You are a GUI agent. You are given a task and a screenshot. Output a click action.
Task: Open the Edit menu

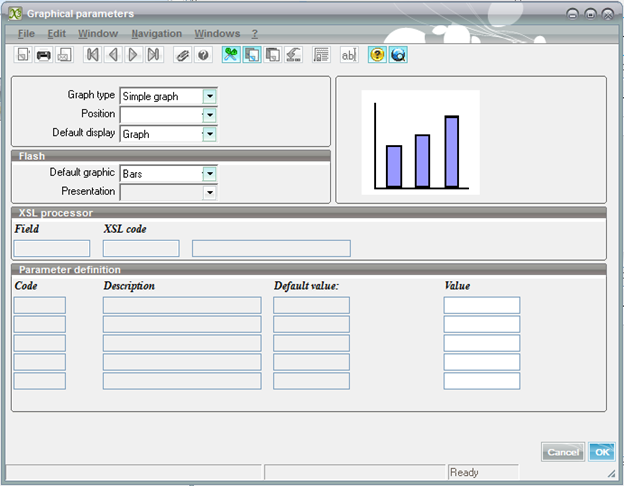click(x=57, y=34)
